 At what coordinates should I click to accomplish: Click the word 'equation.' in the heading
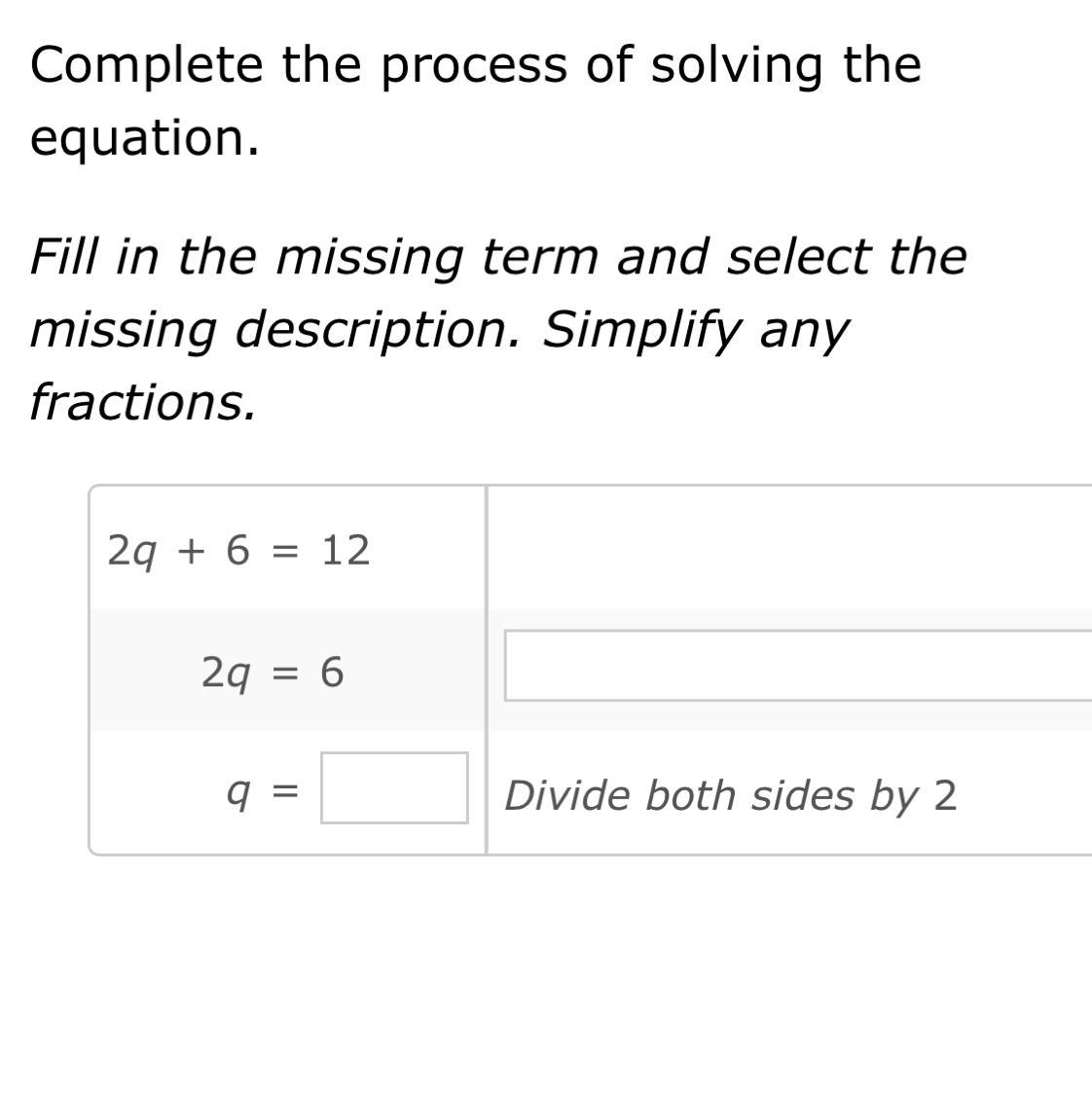pos(145,138)
